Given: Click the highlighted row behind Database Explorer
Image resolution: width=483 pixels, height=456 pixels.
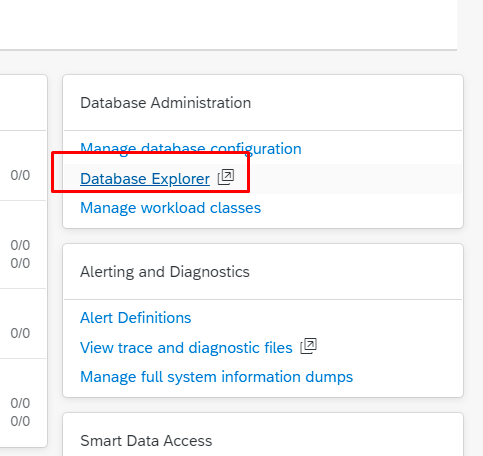Looking at the screenshot, I should pyautogui.click(x=263, y=179).
